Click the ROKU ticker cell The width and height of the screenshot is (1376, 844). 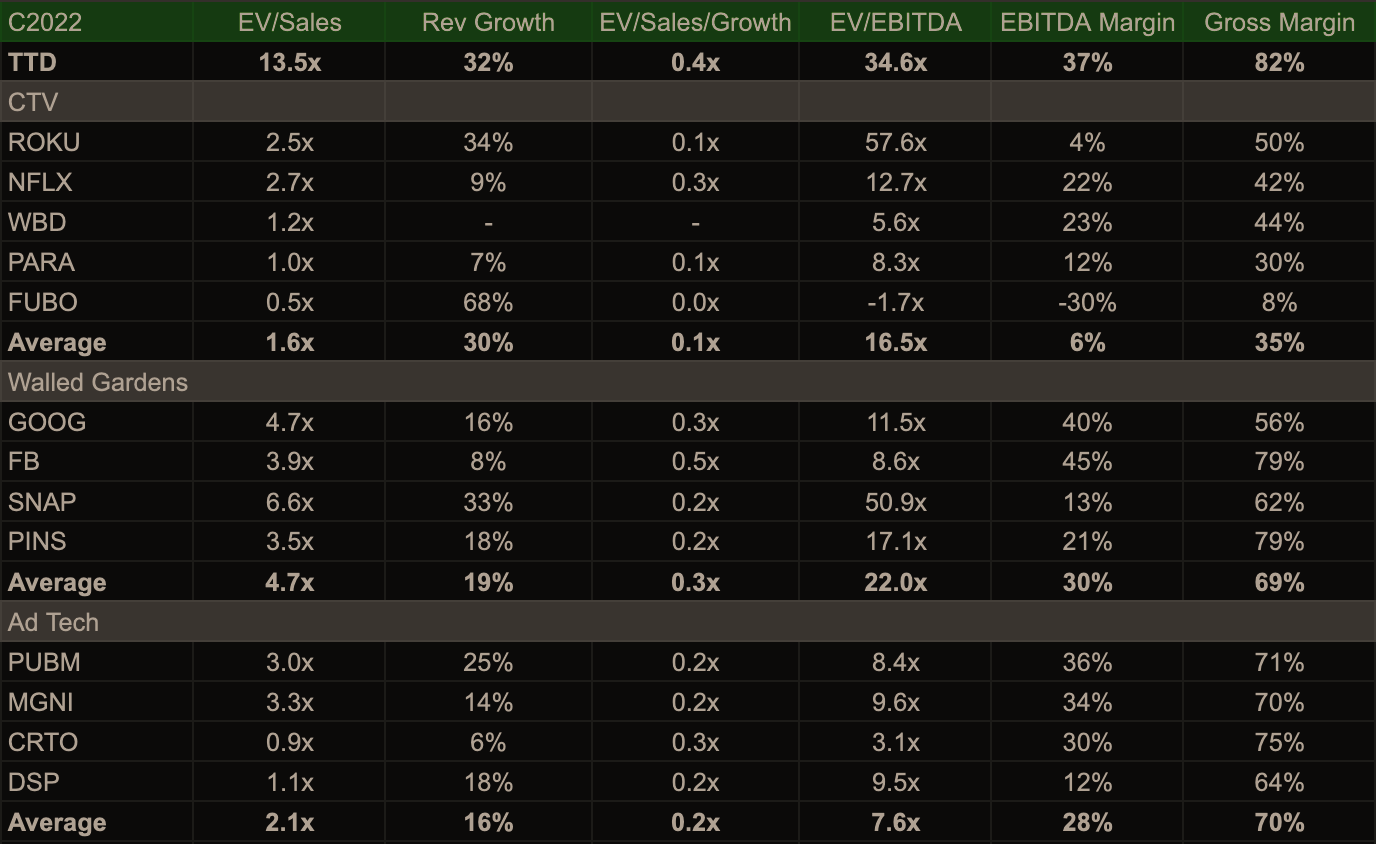tap(44, 143)
